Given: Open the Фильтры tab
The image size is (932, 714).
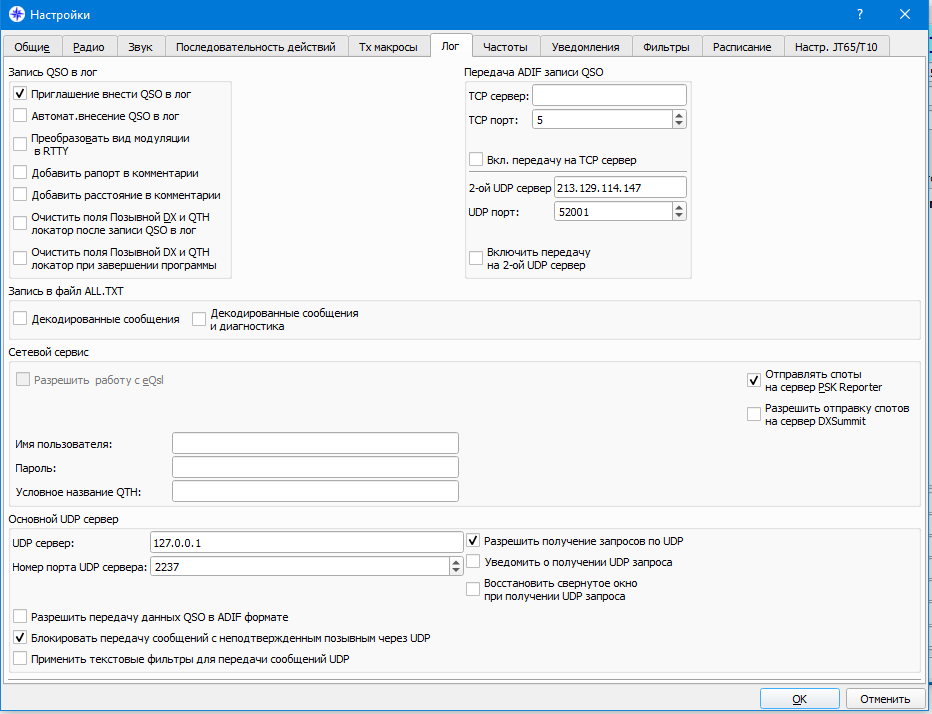Looking at the screenshot, I should point(666,47).
